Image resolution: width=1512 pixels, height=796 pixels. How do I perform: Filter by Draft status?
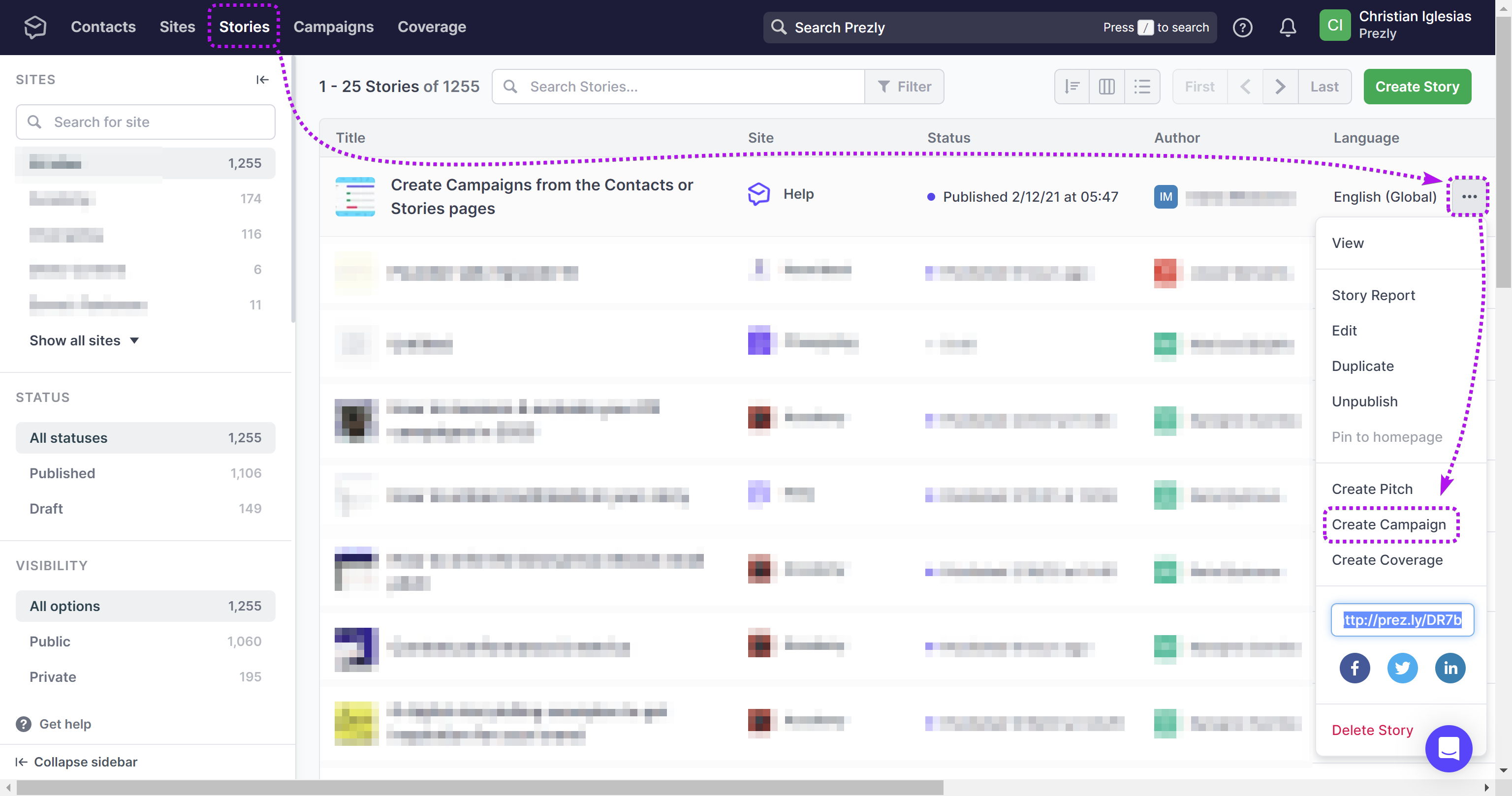[146, 509]
